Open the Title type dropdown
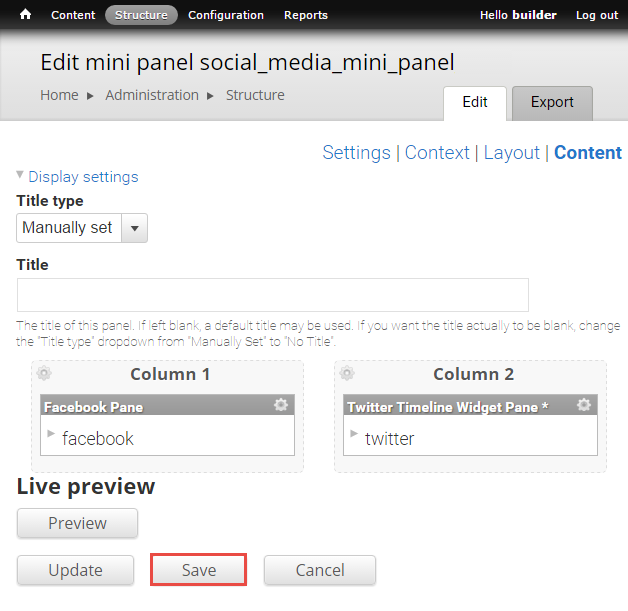 82,228
